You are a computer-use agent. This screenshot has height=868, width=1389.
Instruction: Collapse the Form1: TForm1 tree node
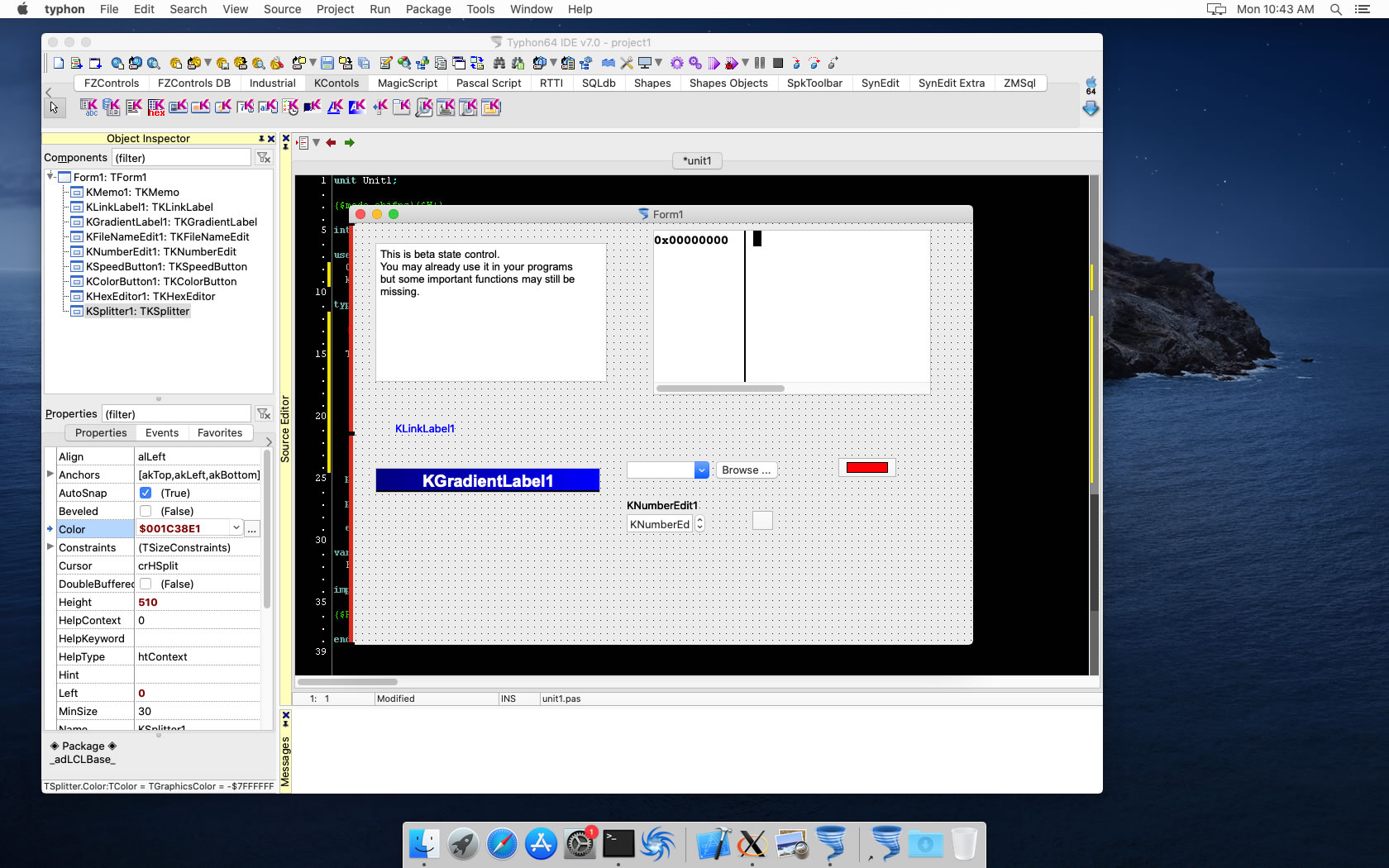coord(50,176)
